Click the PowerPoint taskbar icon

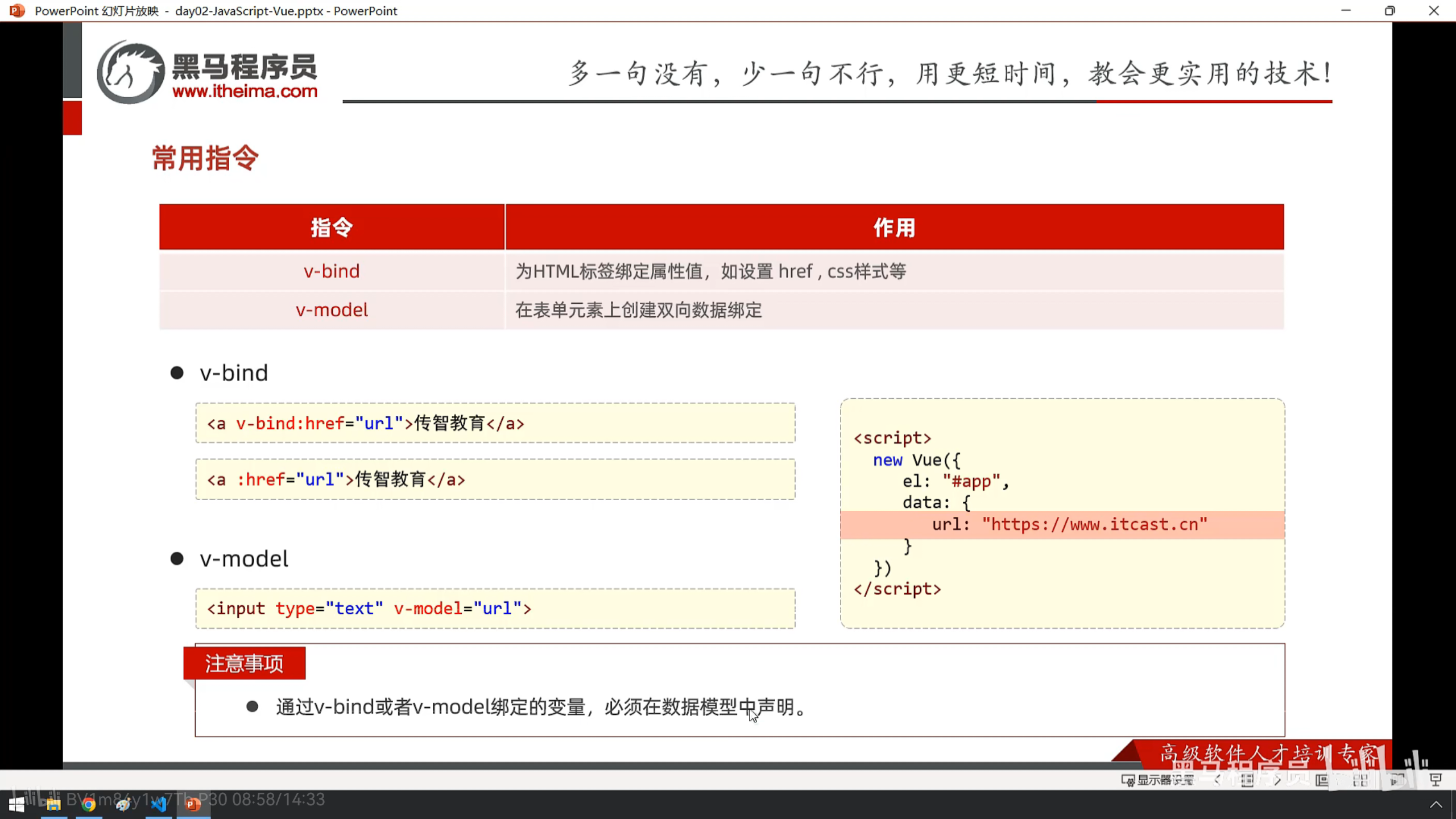click(193, 804)
